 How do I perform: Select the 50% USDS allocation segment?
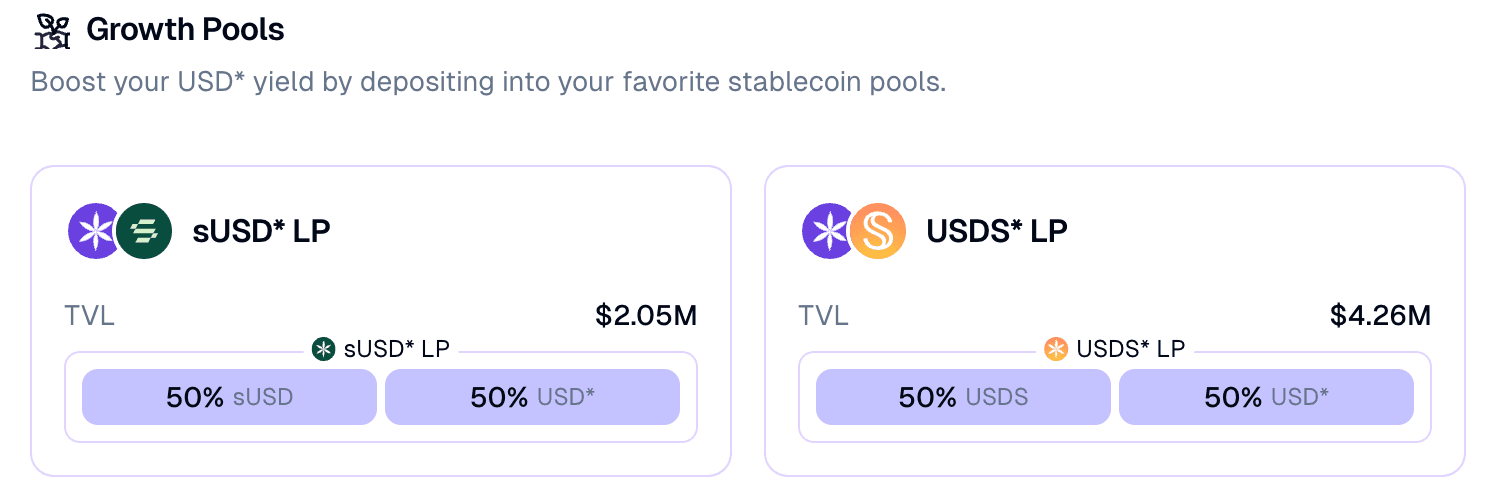coord(963,397)
